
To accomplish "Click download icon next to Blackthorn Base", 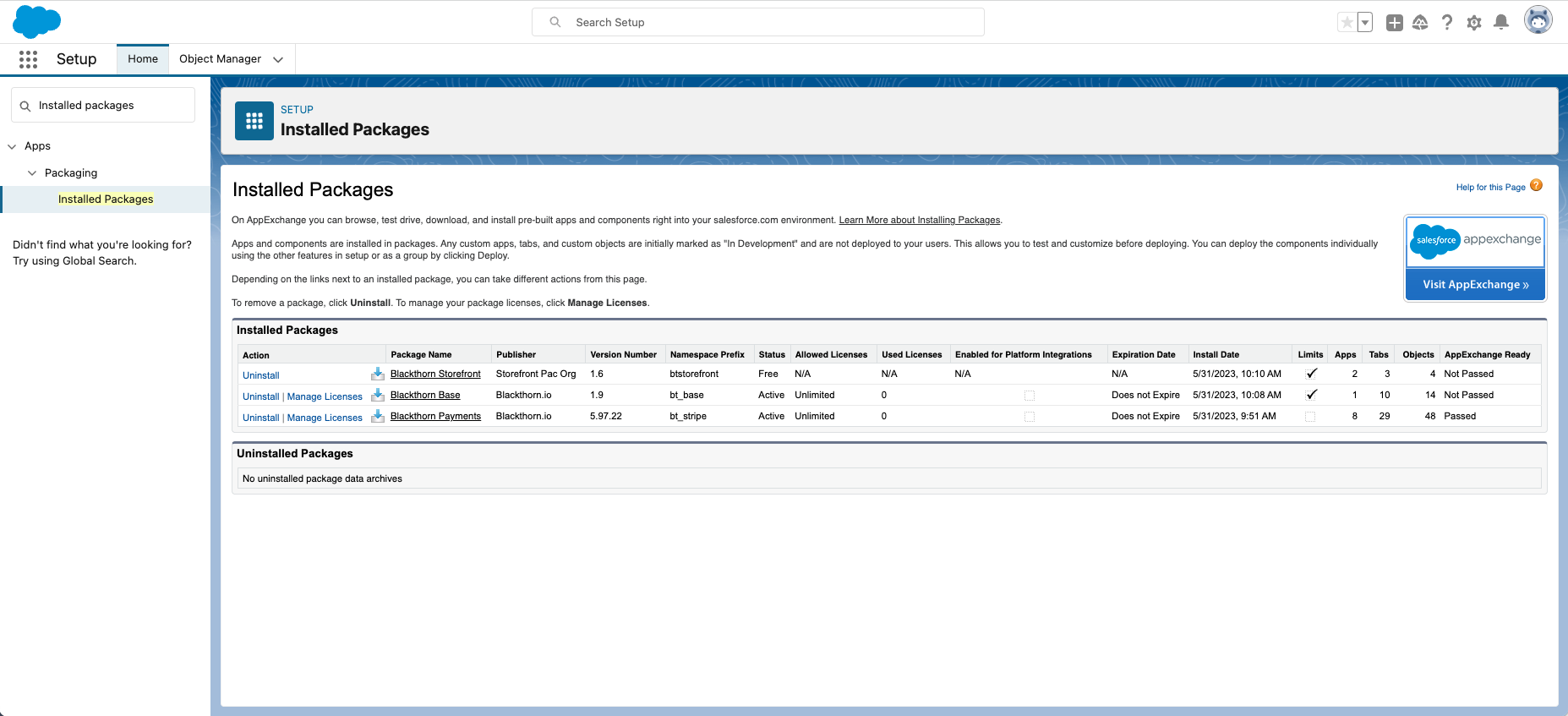I will 378,395.
